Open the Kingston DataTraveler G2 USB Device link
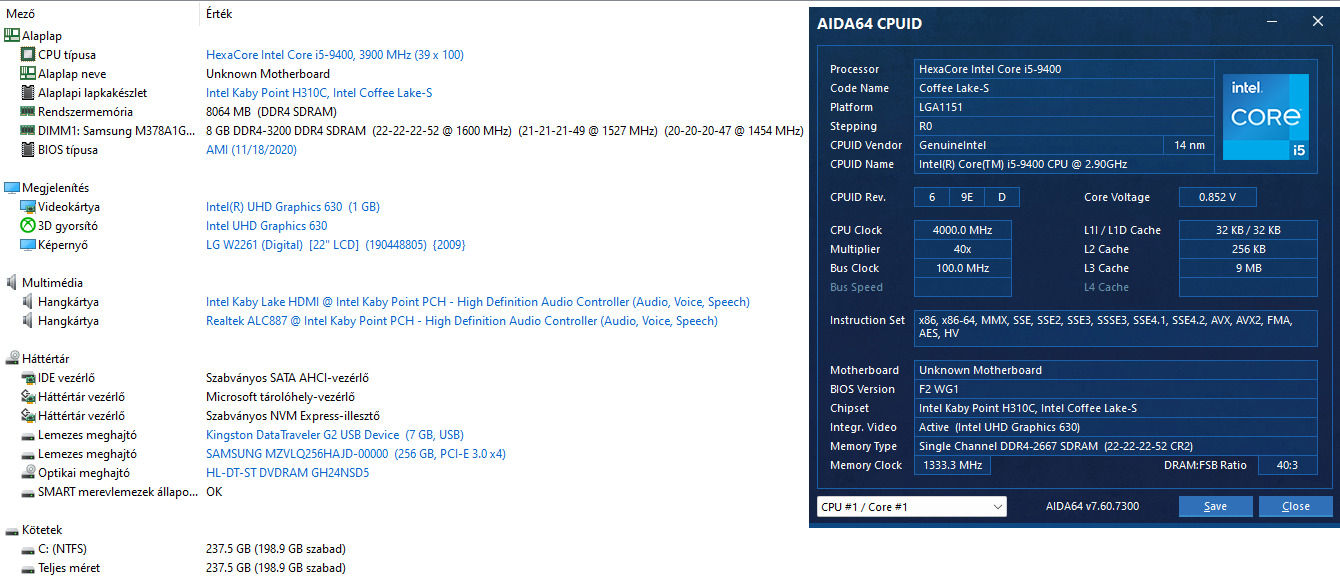Screen dimensions: 1340x588 pos(335,435)
